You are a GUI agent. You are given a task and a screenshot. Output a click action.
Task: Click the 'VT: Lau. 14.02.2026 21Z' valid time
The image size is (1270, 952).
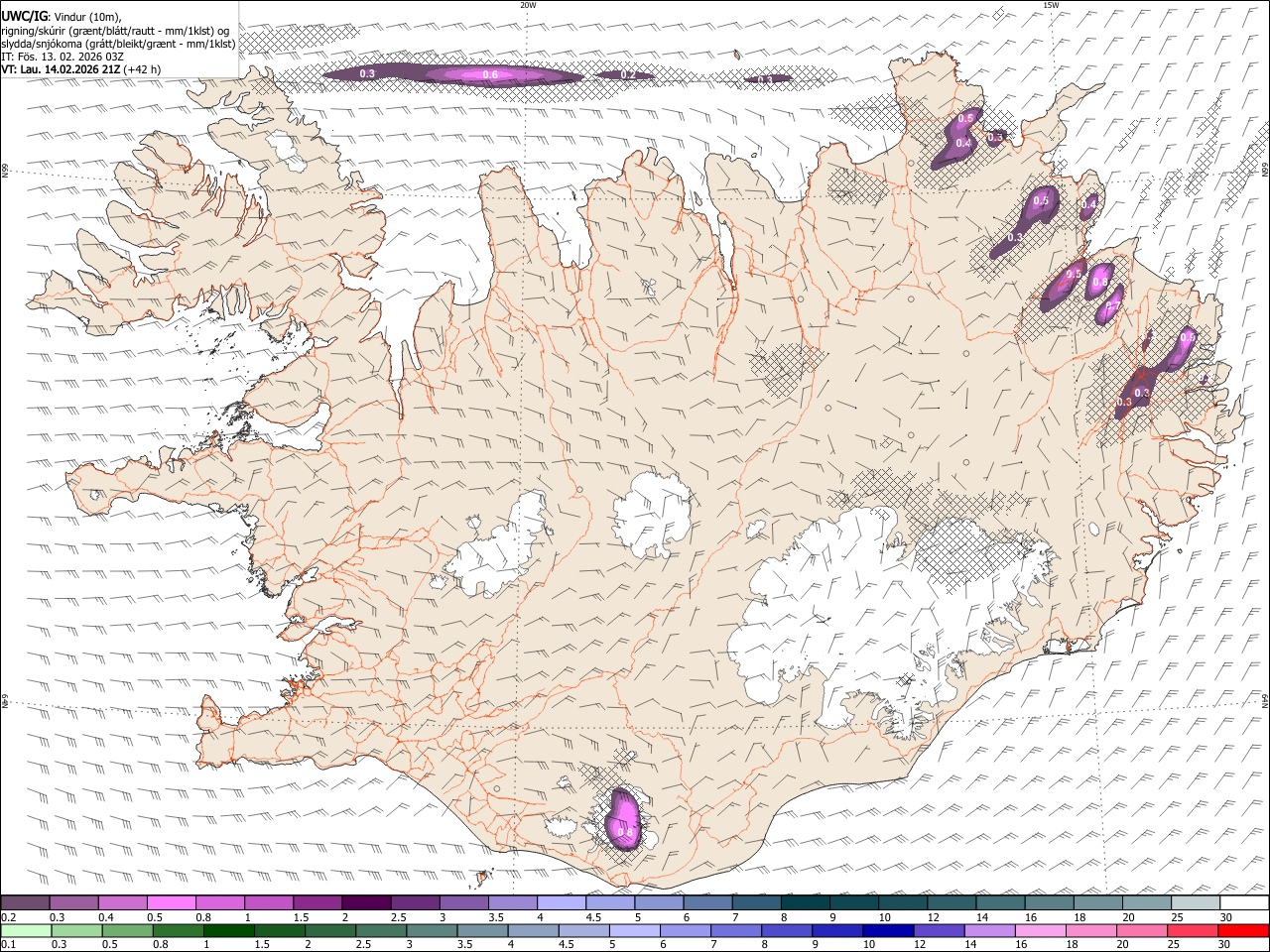[62, 69]
